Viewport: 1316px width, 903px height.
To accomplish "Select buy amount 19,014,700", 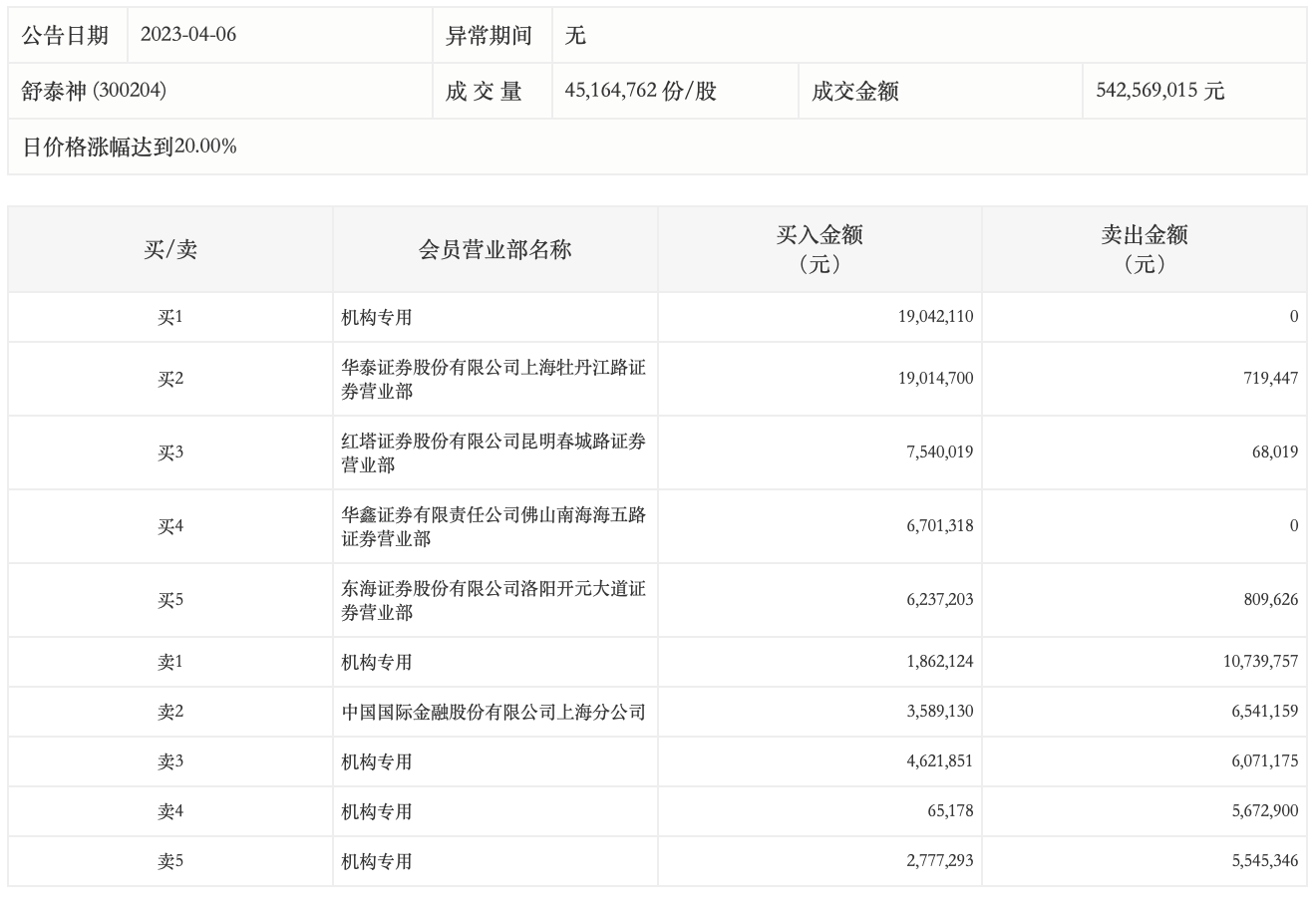I will coord(935,379).
